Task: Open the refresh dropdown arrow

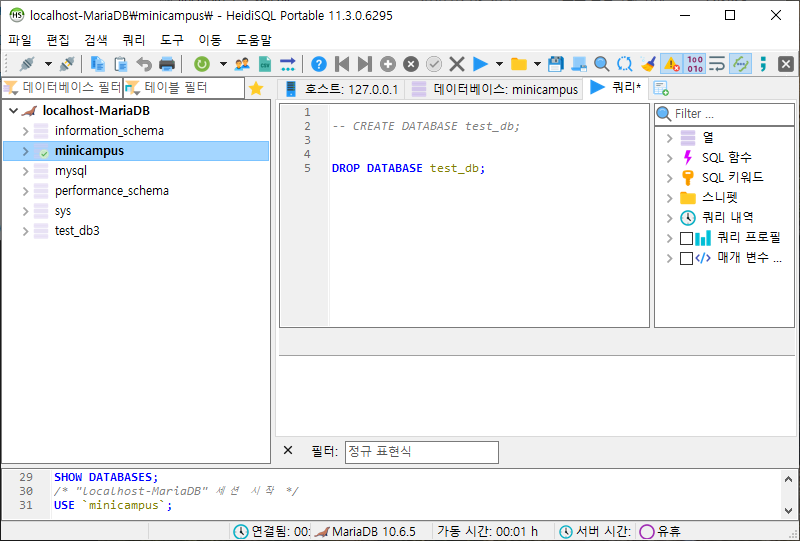Action: click(x=223, y=64)
